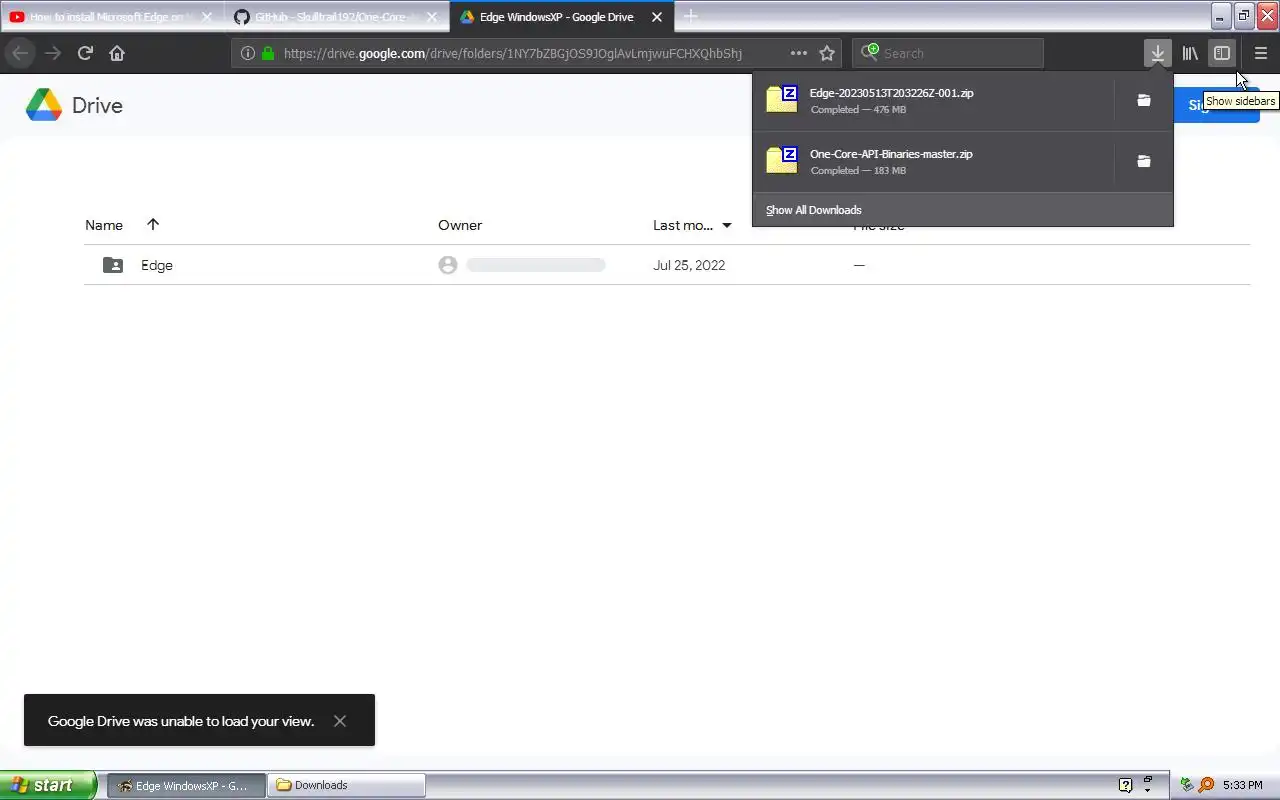Viewport: 1280px width, 800px height.
Task: Click the owner avatar in Edge row
Action: 448,265
